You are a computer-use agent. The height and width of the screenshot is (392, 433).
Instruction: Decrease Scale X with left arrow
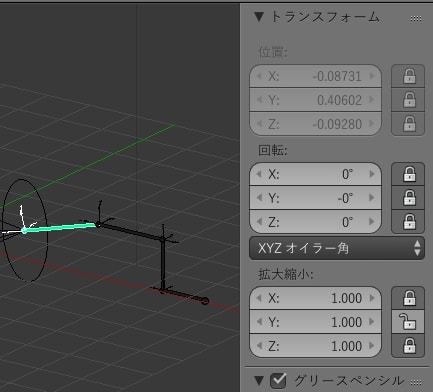tap(259, 298)
